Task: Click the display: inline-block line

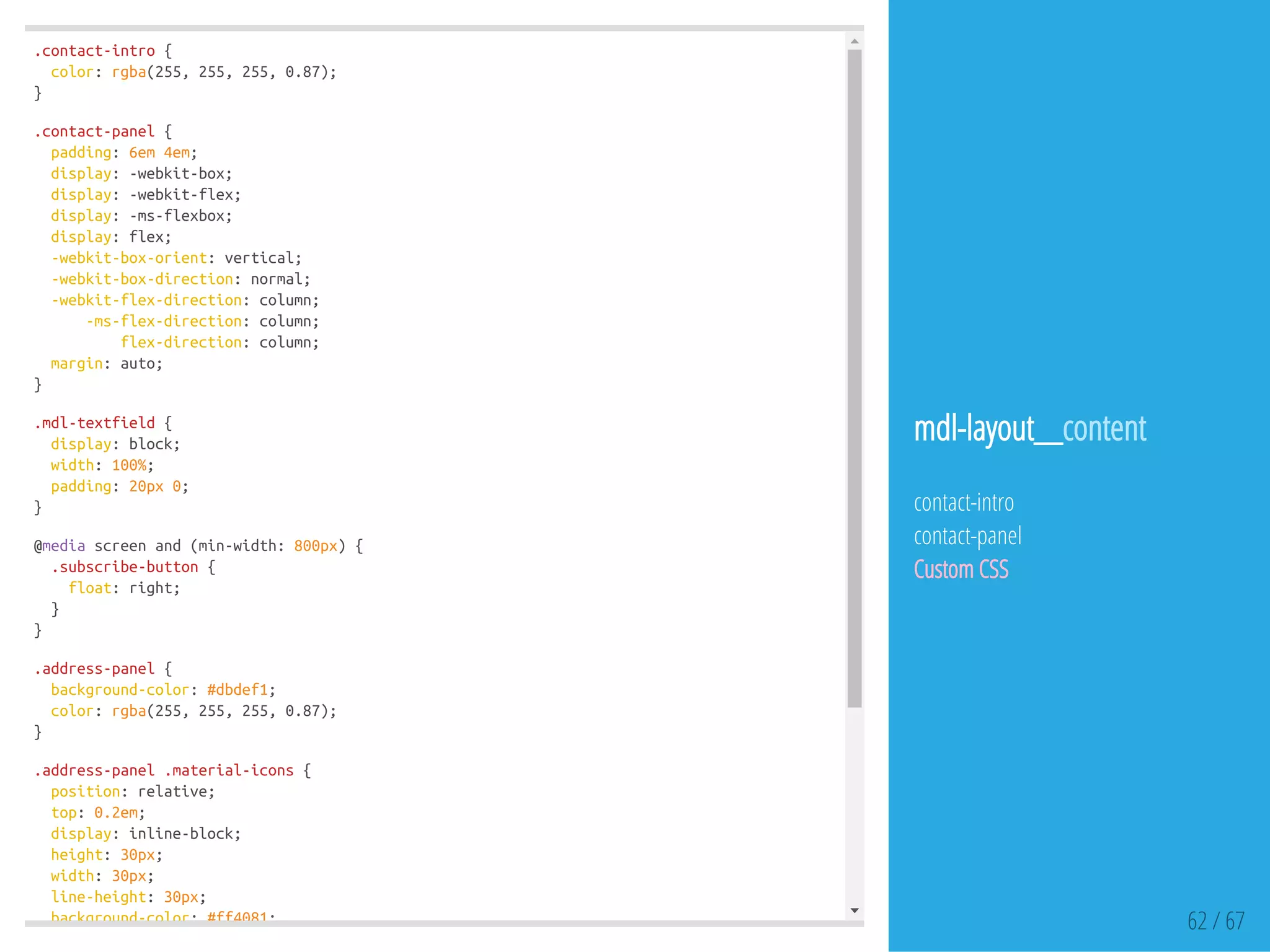Action: point(146,833)
